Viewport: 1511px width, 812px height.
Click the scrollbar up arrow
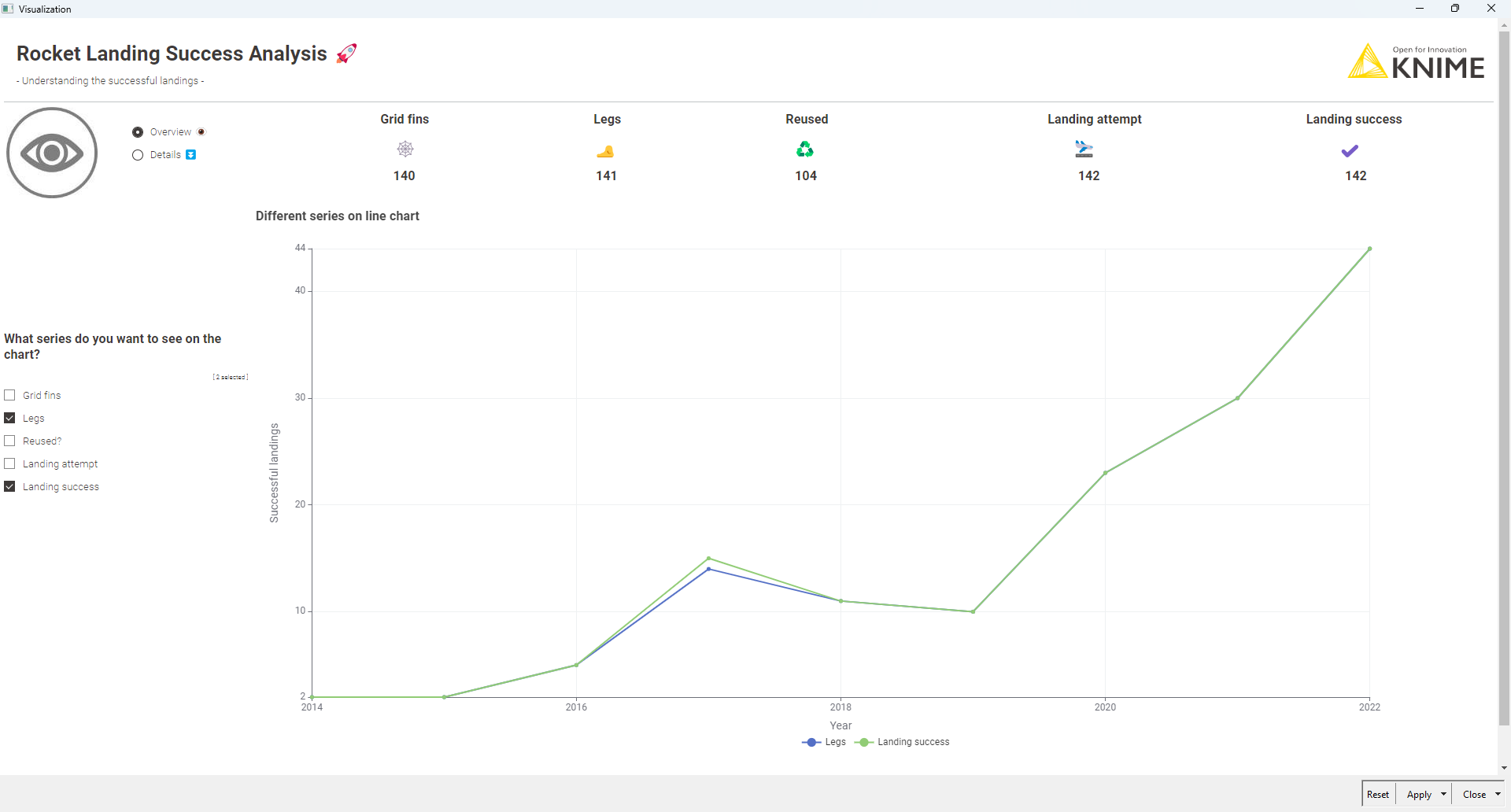coord(1504,24)
